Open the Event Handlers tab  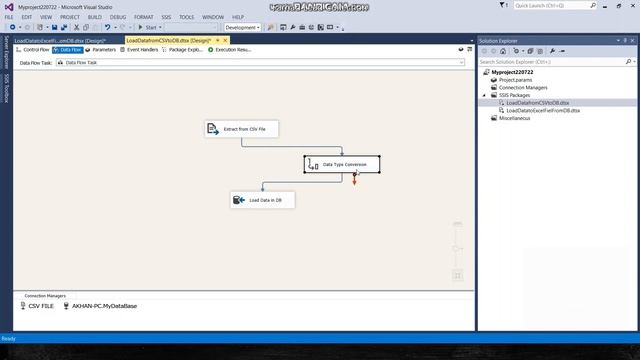tap(139, 50)
